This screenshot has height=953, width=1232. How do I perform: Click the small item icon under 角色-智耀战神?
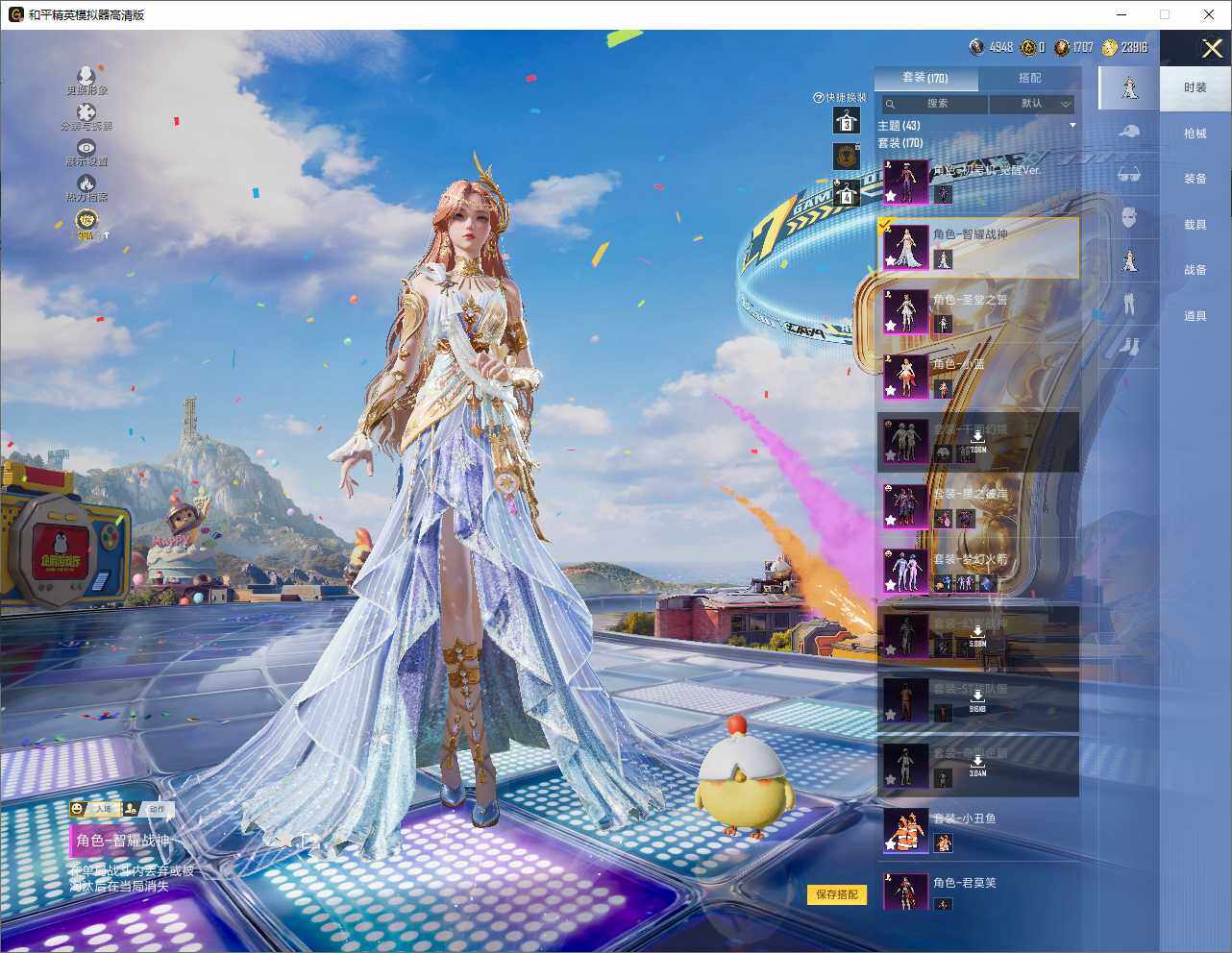[x=944, y=259]
